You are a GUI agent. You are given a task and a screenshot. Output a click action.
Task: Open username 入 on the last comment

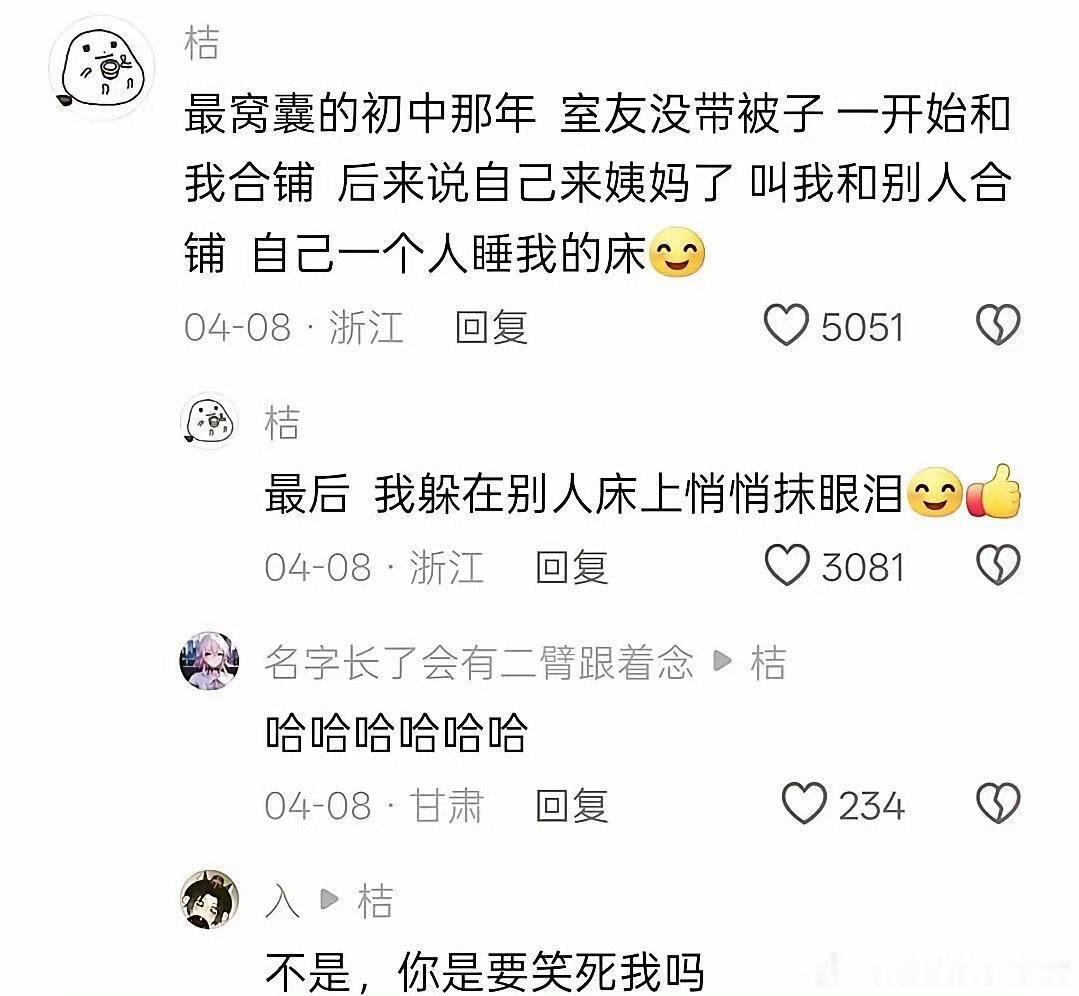[x=283, y=901]
